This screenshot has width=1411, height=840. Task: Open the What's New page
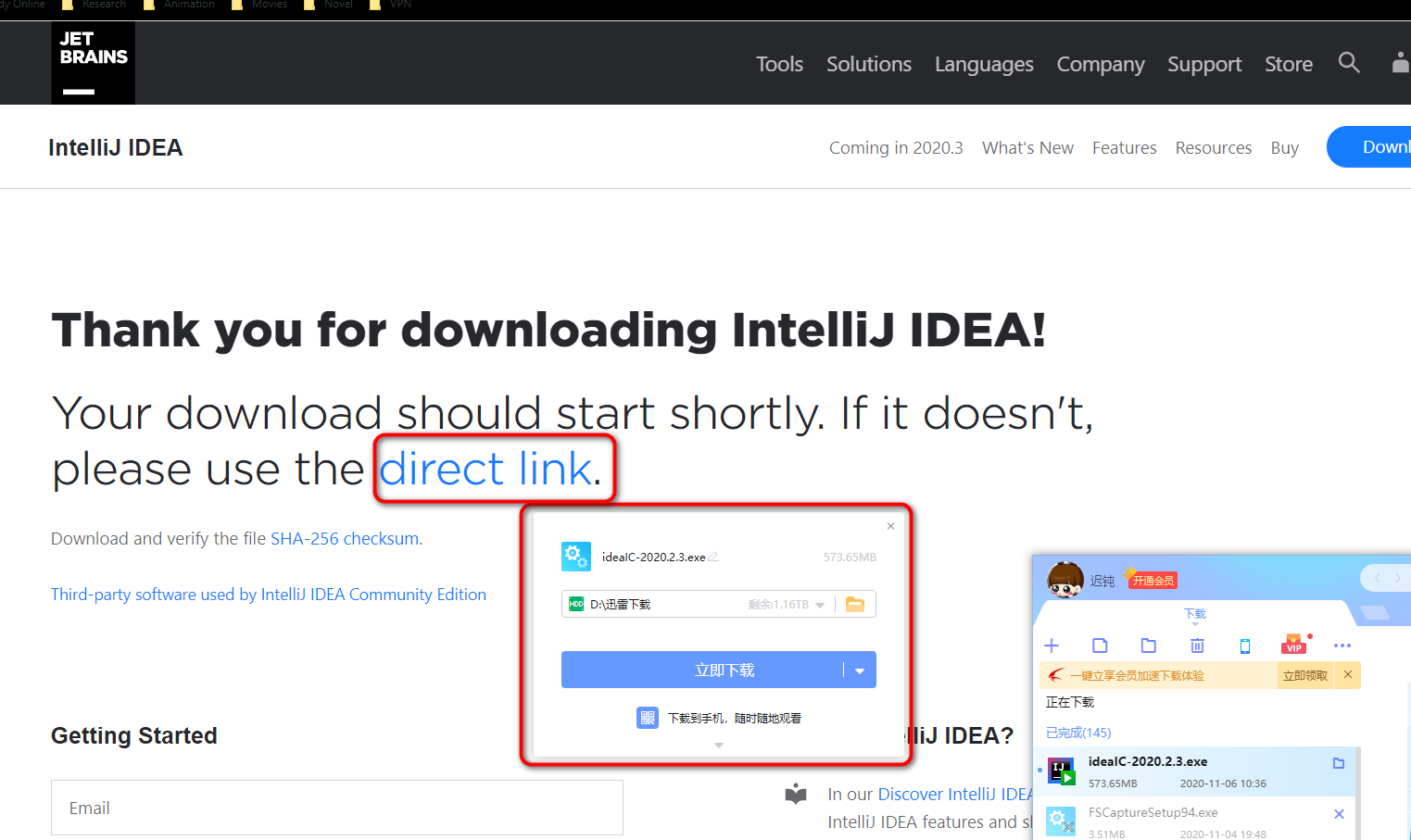coord(1027,147)
